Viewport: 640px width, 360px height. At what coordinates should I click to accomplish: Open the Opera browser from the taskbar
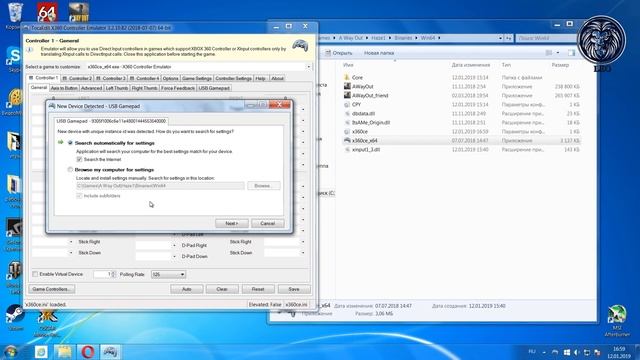[x=87, y=351]
